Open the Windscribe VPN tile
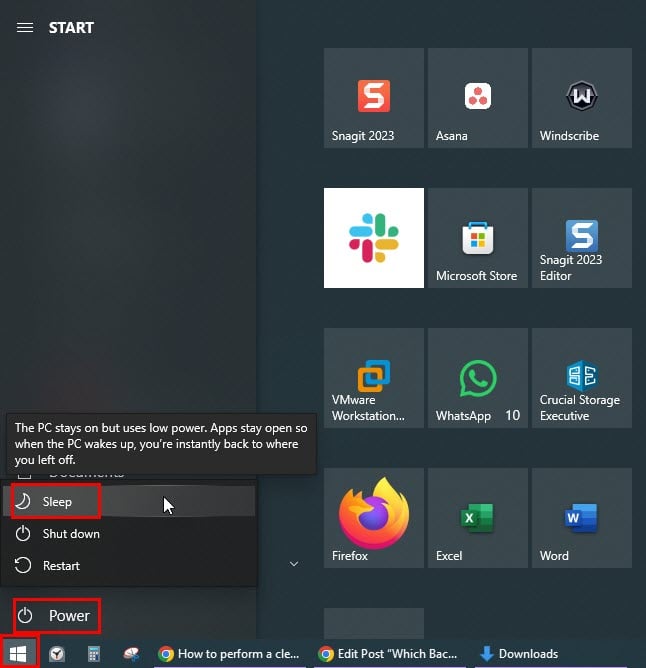Image resolution: width=646 pixels, height=668 pixels. tap(581, 98)
